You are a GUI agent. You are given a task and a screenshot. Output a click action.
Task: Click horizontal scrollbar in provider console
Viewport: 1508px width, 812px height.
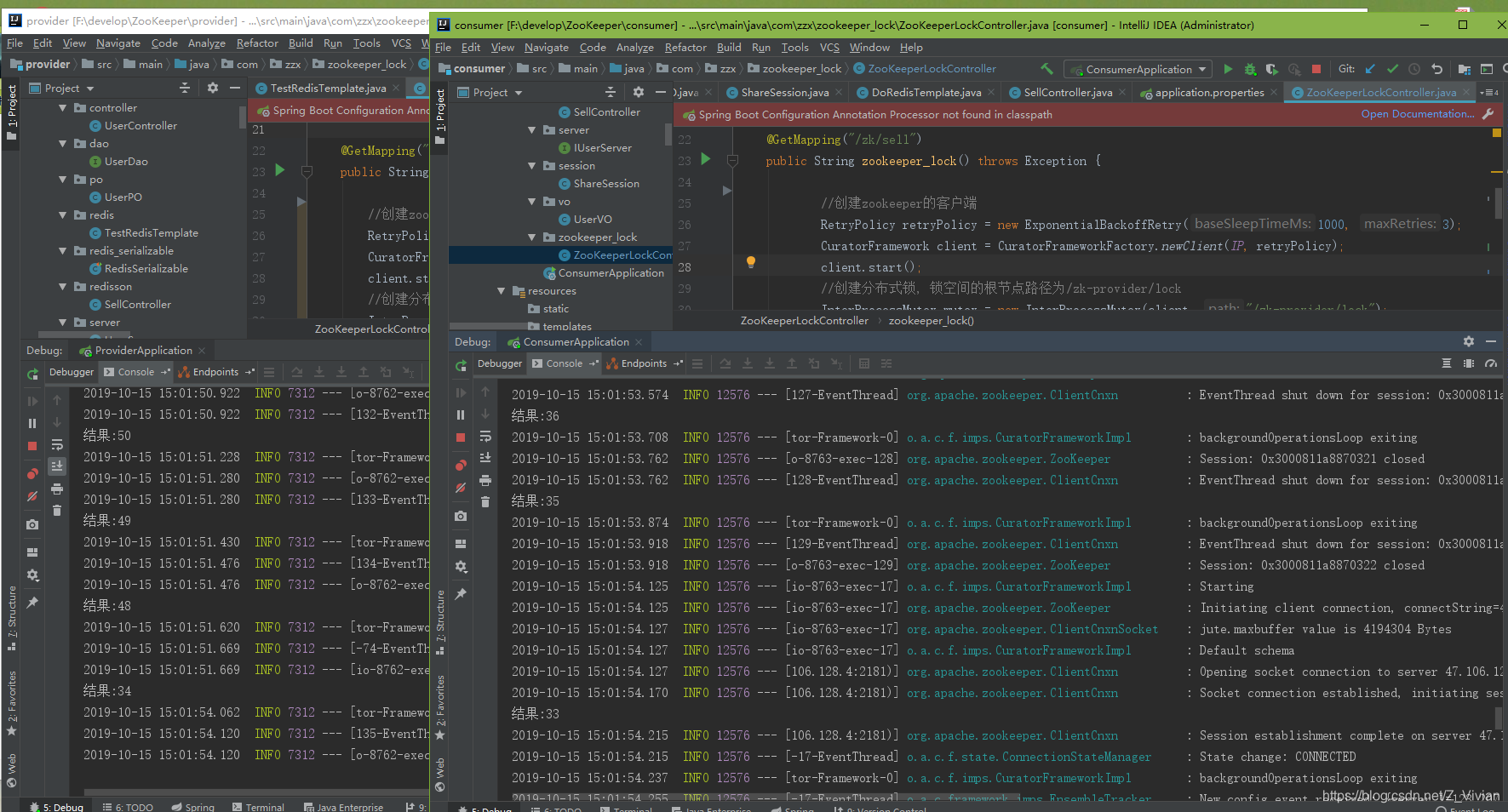pos(255,792)
